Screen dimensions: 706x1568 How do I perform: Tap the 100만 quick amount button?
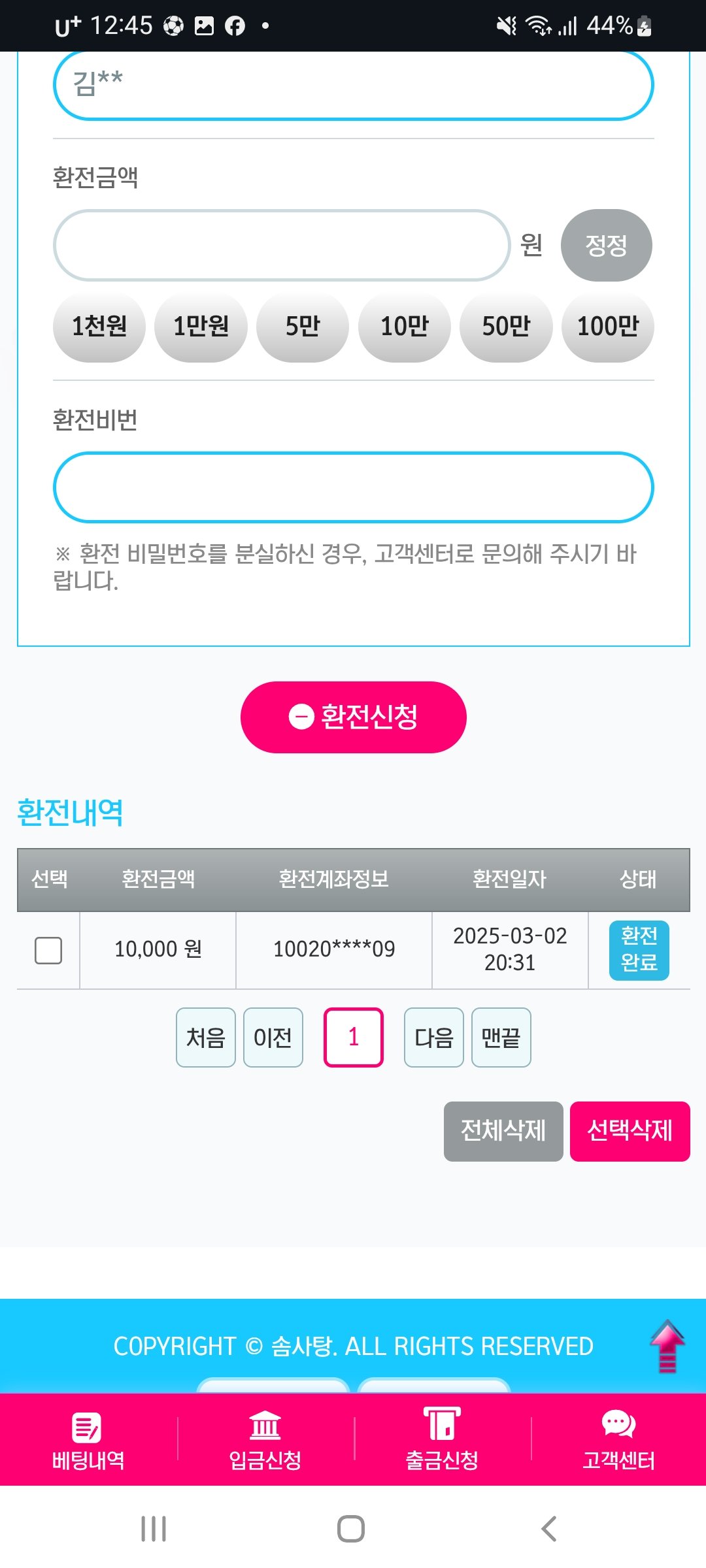pyautogui.click(x=608, y=327)
